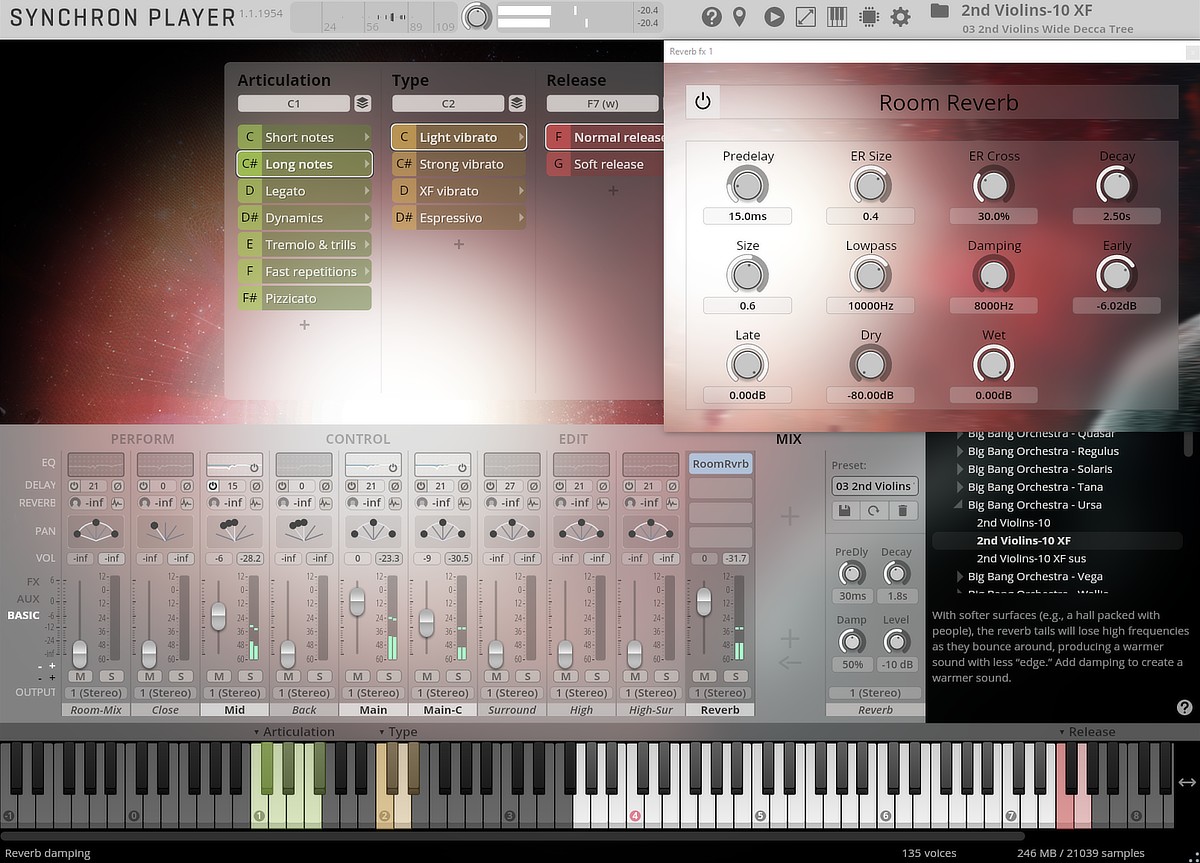This screenshot has width=1200, height=863.
Task: Click the Main channel volume fader
Action: [357, 601]
